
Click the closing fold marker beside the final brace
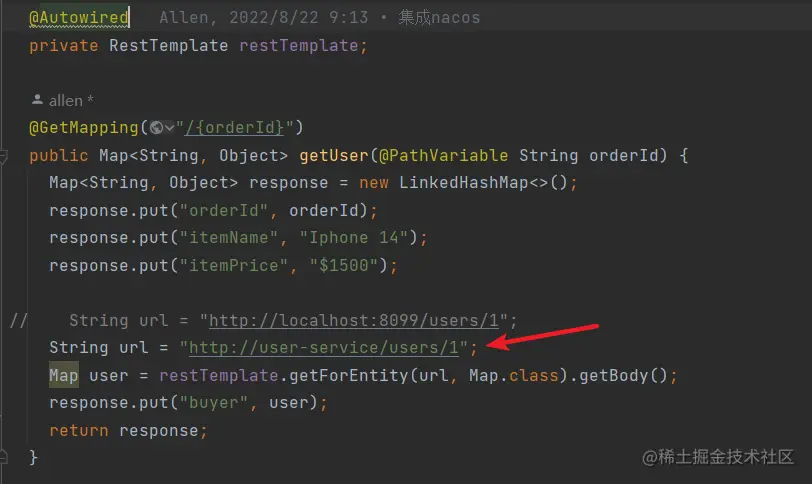pos(3,457)
